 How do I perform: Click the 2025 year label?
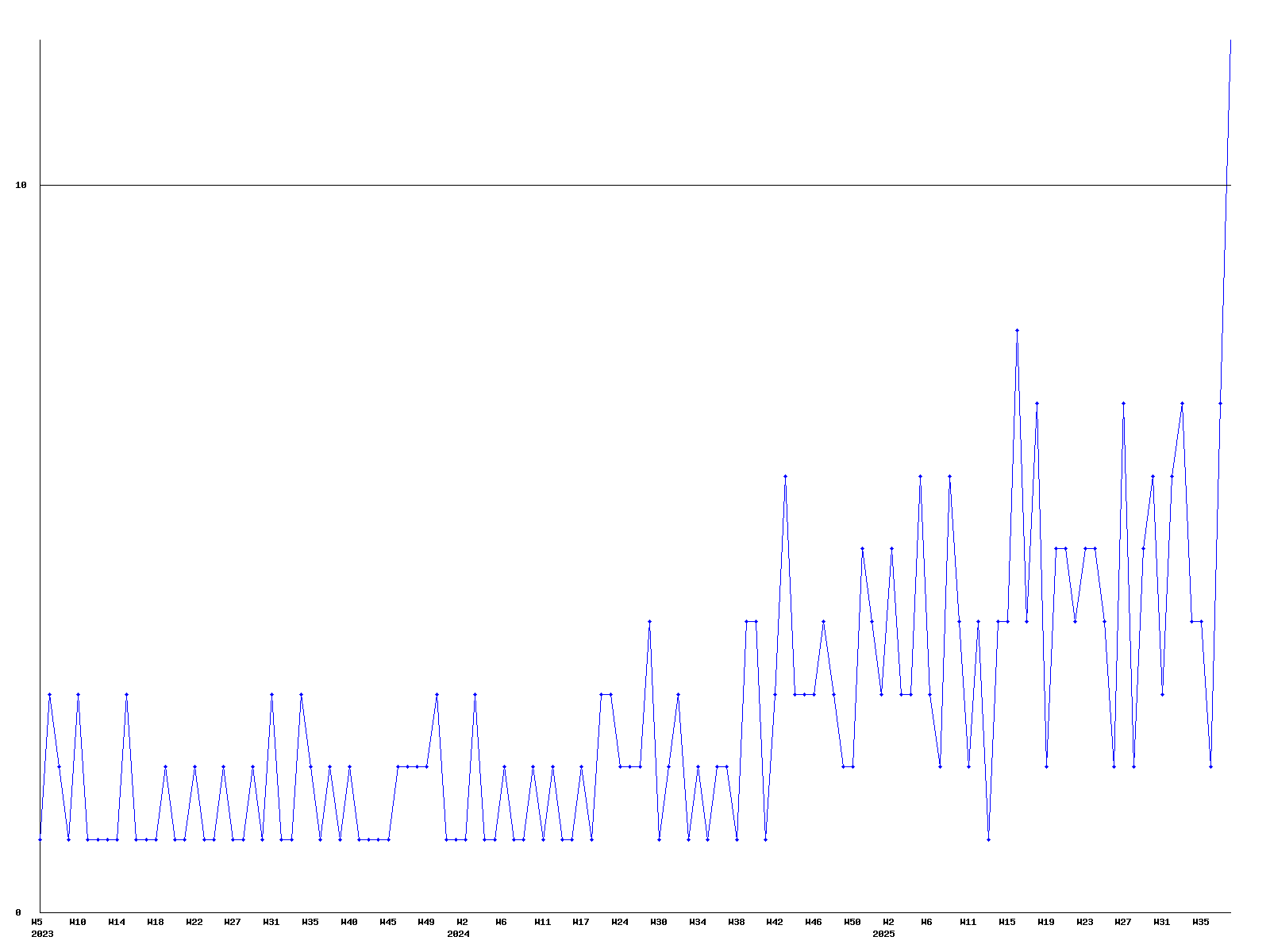coord(883,934)
